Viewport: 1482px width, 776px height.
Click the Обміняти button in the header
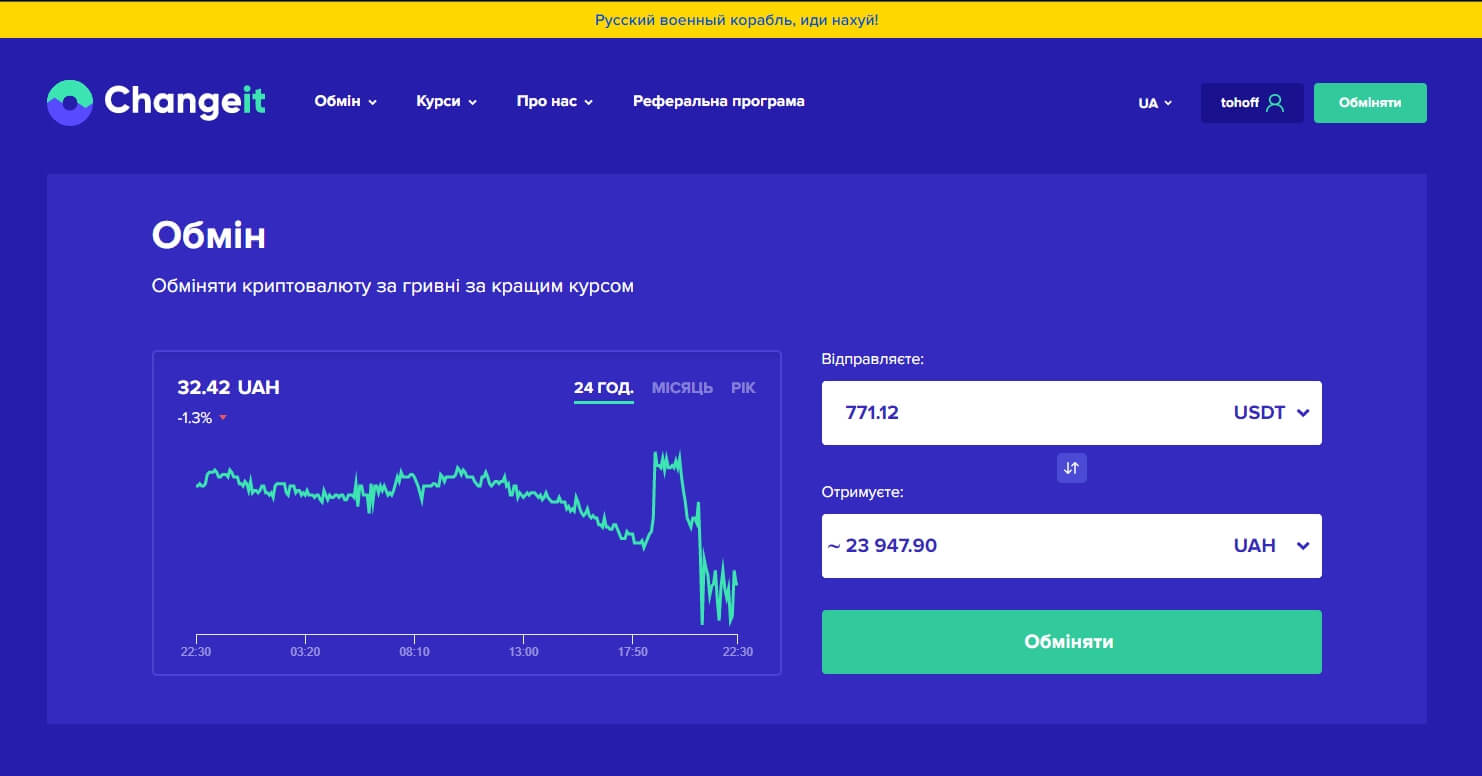click(x=1370, y=103)
